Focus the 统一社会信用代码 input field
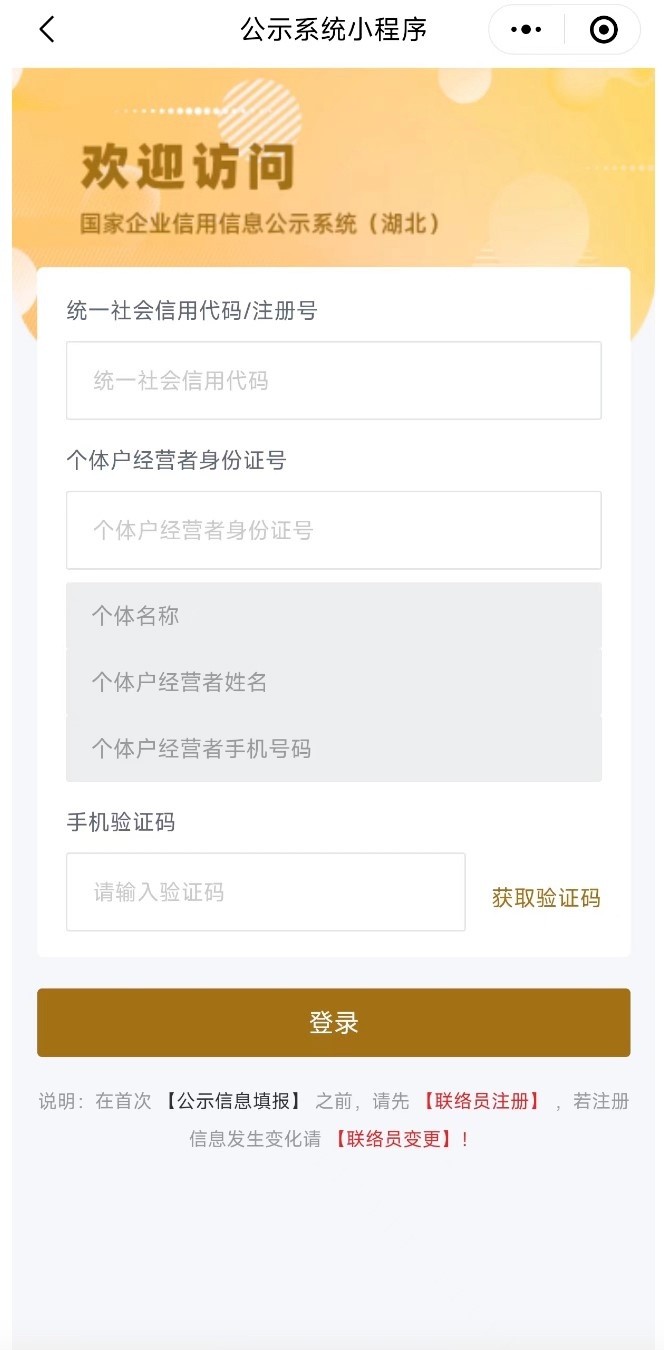This screenshot has width=664, height=1350. coord(333,380)
